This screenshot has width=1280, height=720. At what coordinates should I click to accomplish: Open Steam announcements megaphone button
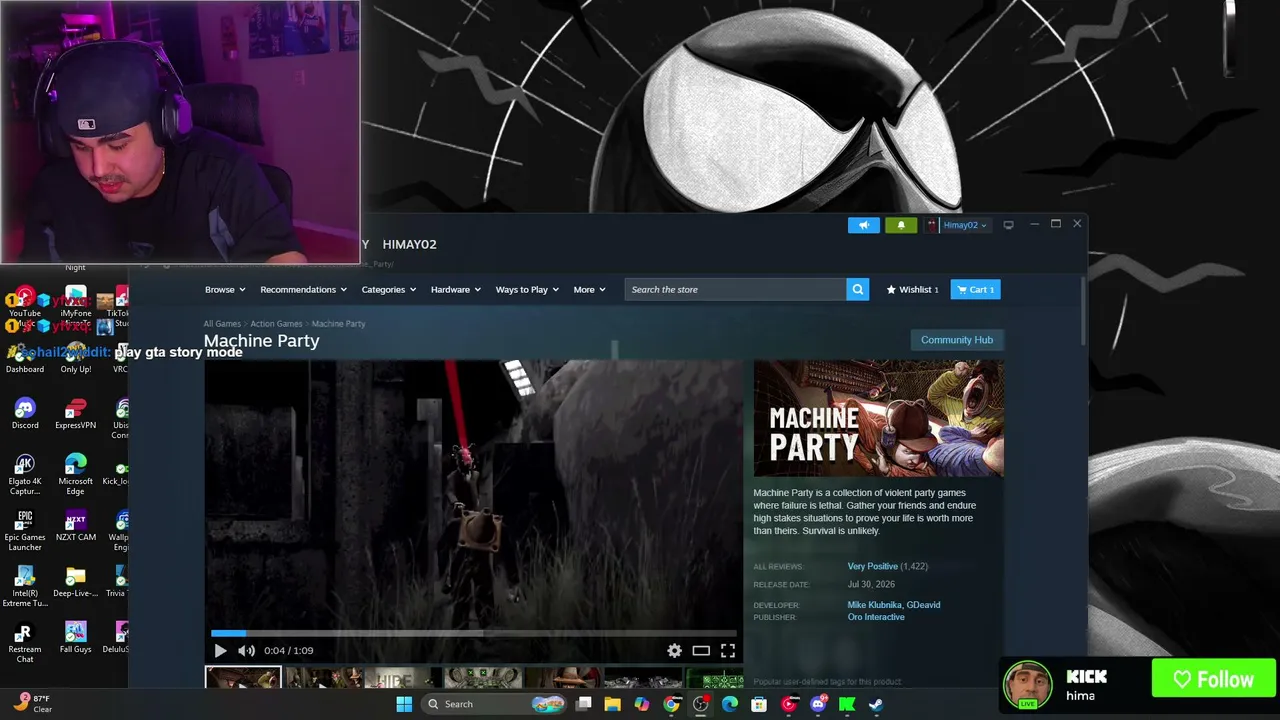point(864,225)
